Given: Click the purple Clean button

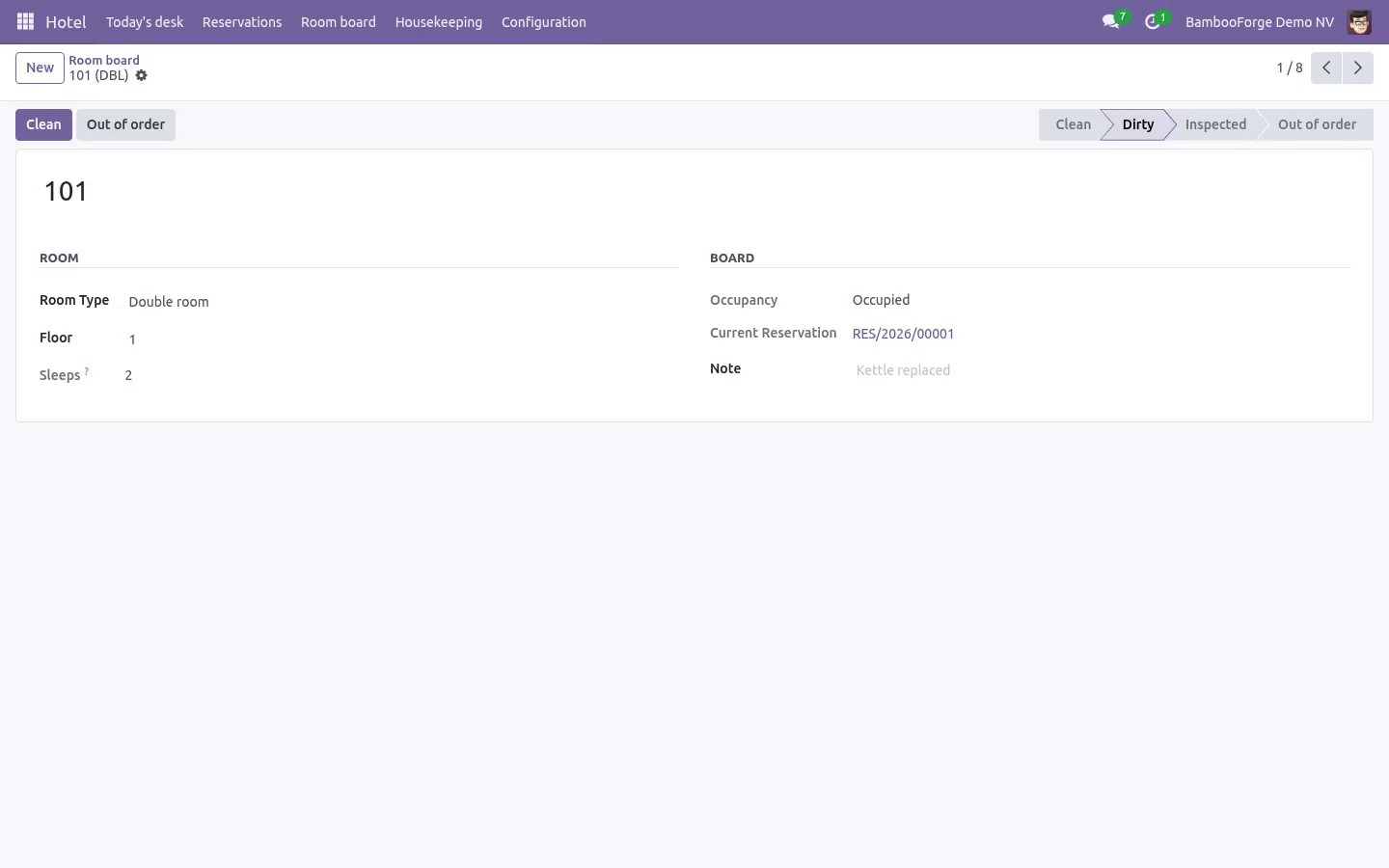Looking at the screenshot, I should (x=43, y=124).
